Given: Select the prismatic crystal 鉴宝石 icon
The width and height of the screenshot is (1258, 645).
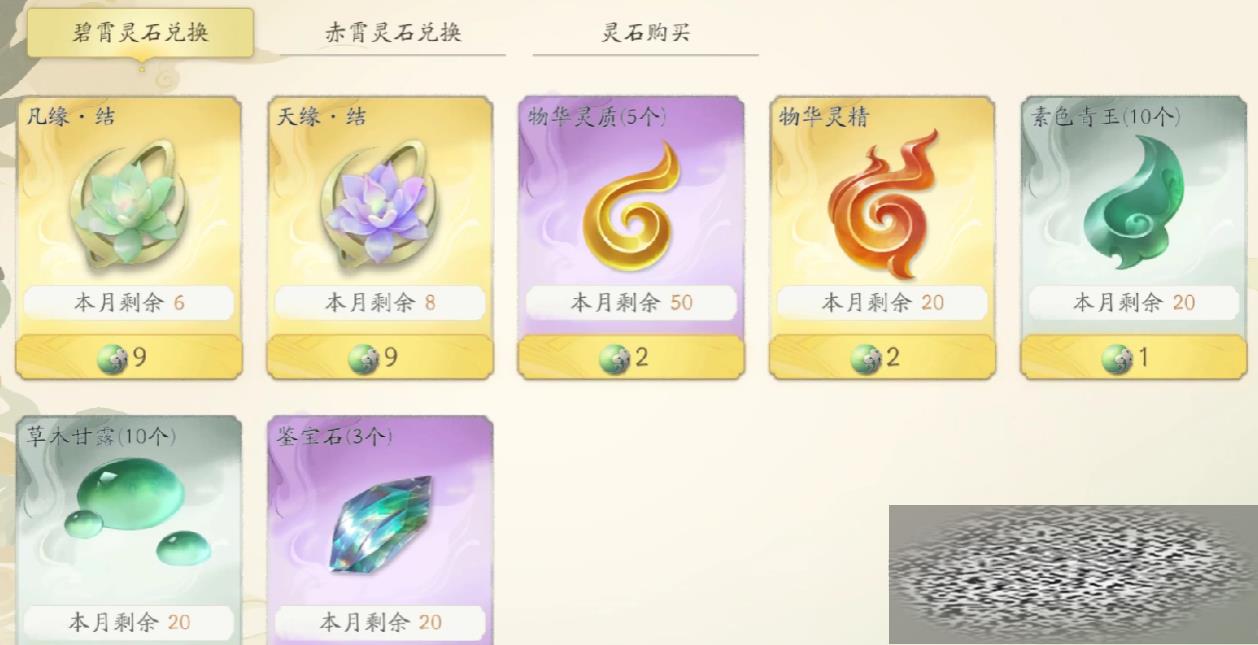Looking at the screenshot, I should [x=379, y=524].
